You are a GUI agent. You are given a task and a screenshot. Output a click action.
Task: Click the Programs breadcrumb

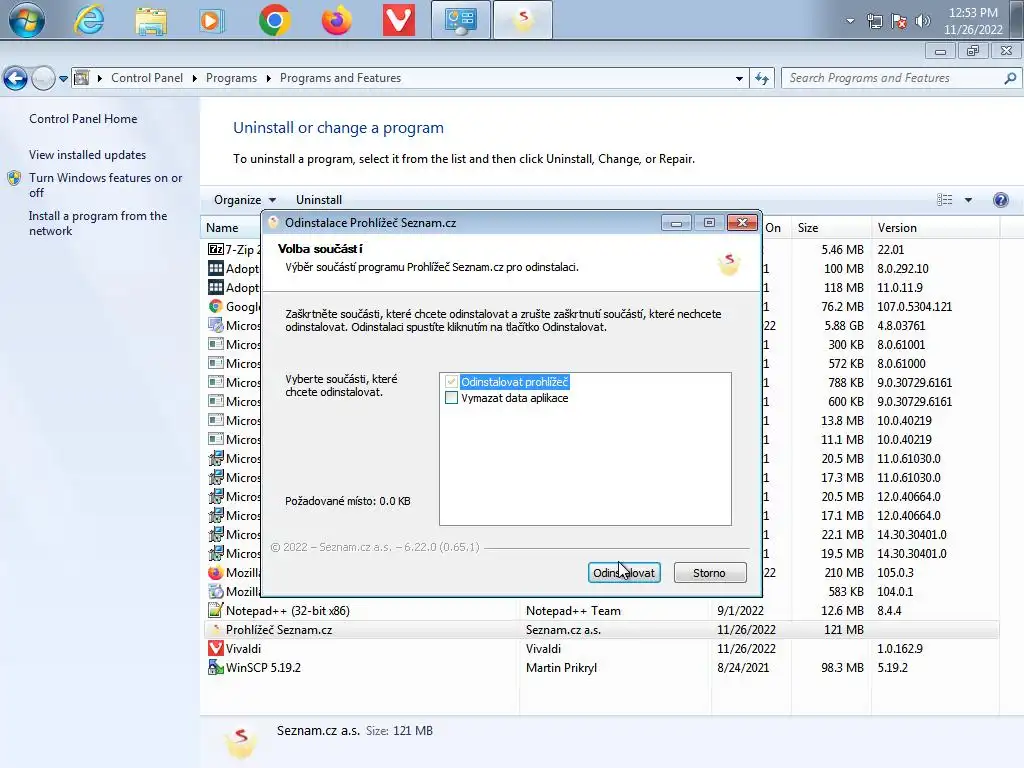point(231,78)
